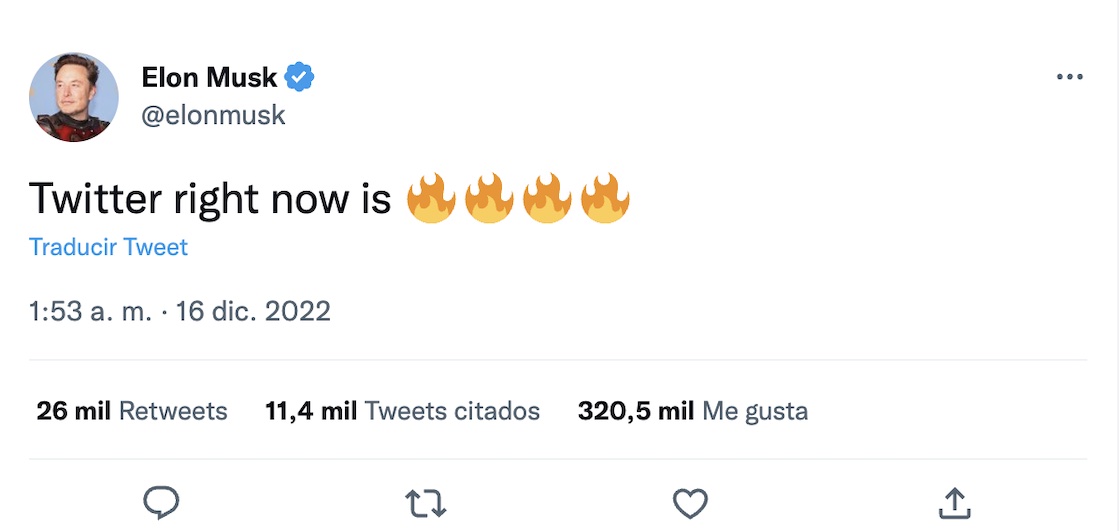
Task: Click the 16 dic. 2022 date
Action: [x=253, y=311]
